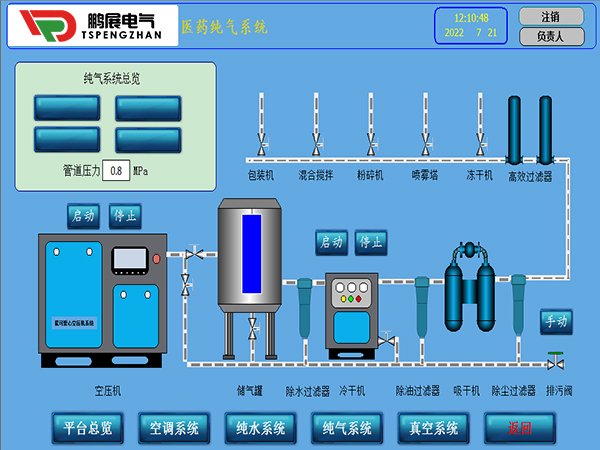Click the valve above the 包装机 label

(261, 148)
